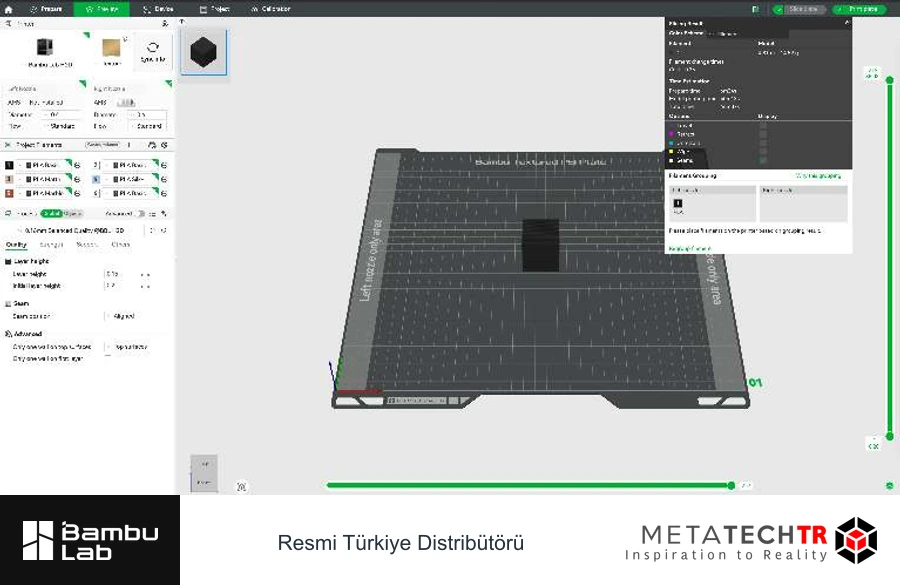The image size is (900, 585).
Task: Click the red filament 5 color swatch
Action: coord(9,193)
